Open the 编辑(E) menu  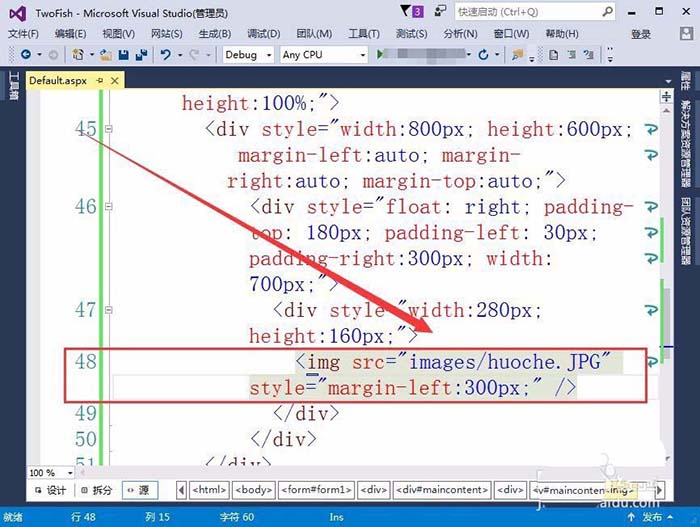70,34
